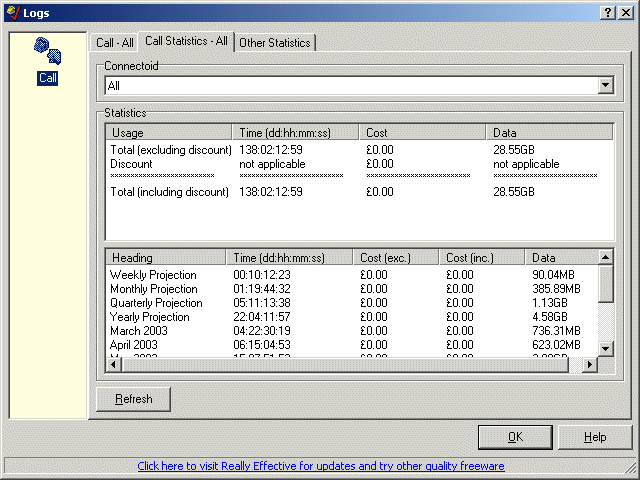Select the March 2003 row
The width and height of the screenshot is (640, 480).
pyautogui.click(x=352, y=331)
